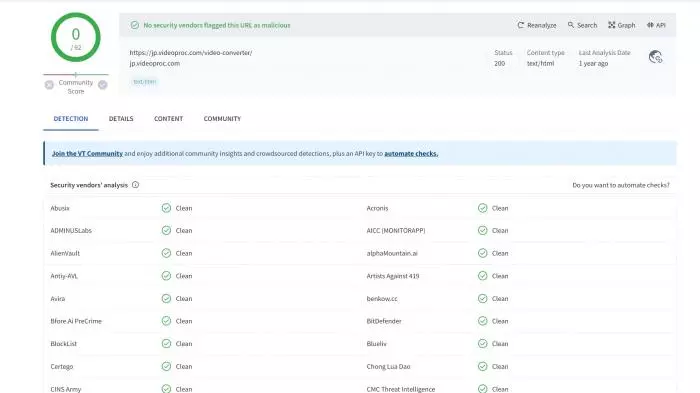Follow the Join the VT Community link

coord(87,153)
